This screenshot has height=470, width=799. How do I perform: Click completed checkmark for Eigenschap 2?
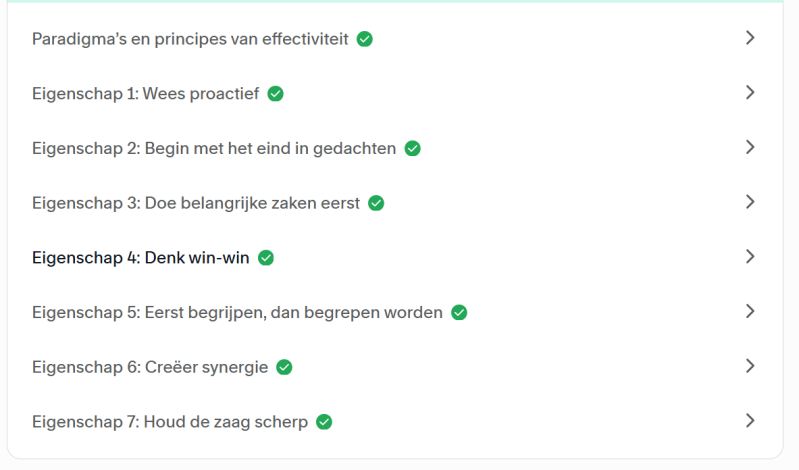point(412,148)
